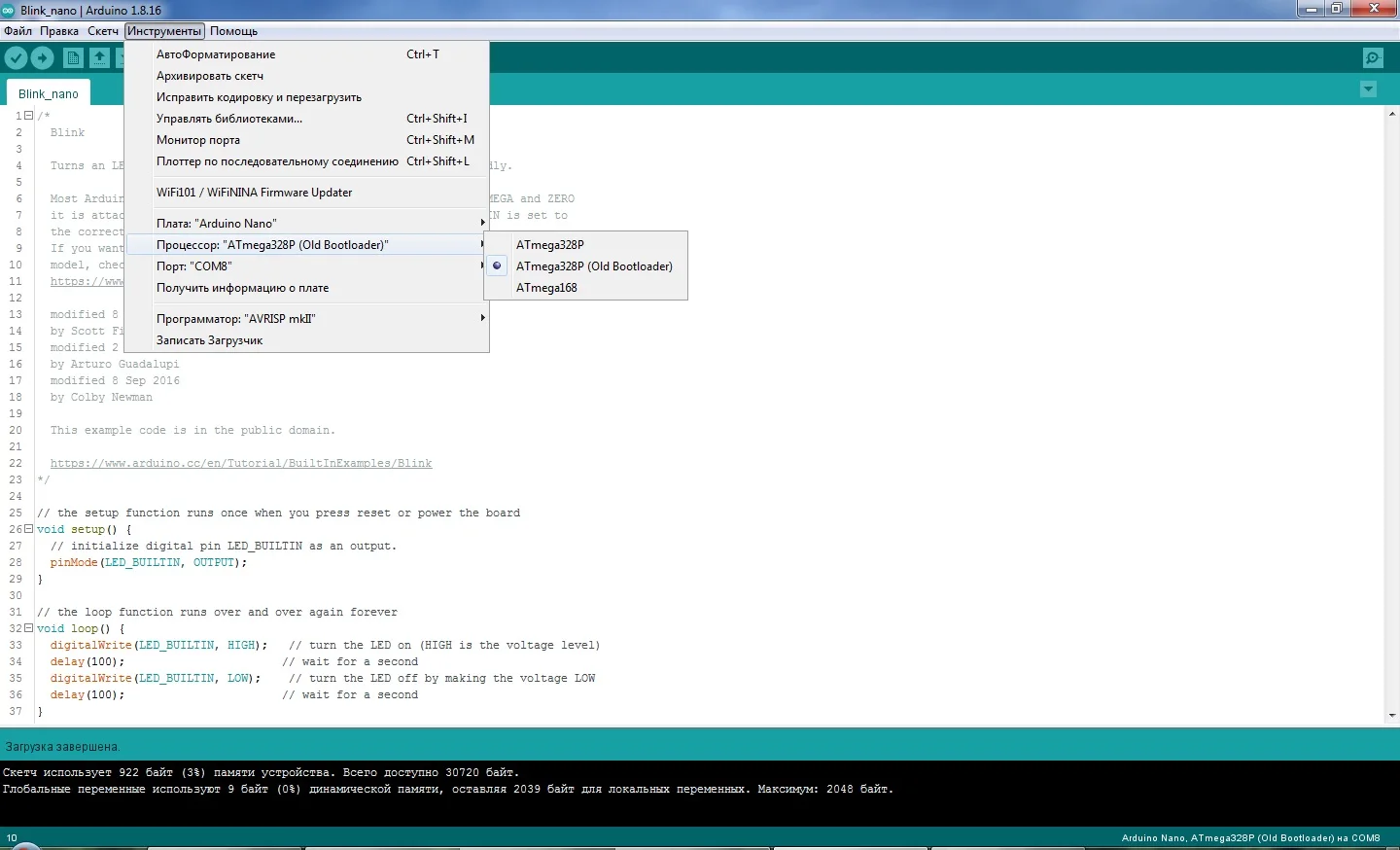The image size is (1400, 850).
Task: Click the "// the loop function runs" comment
Action: coord(217,613)
